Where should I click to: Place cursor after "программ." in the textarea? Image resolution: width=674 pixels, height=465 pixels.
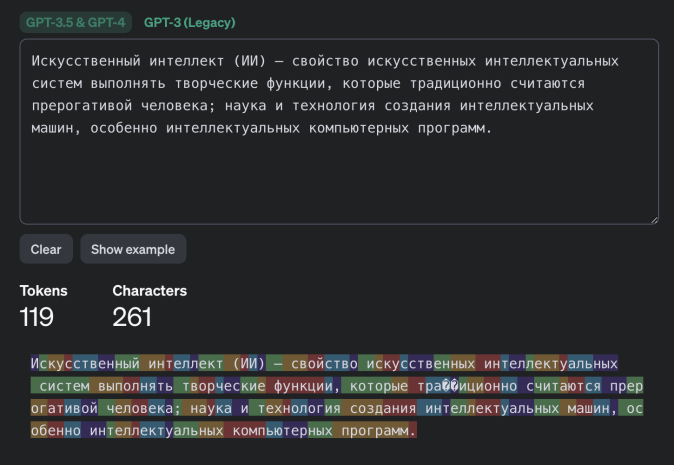[495, 128]
